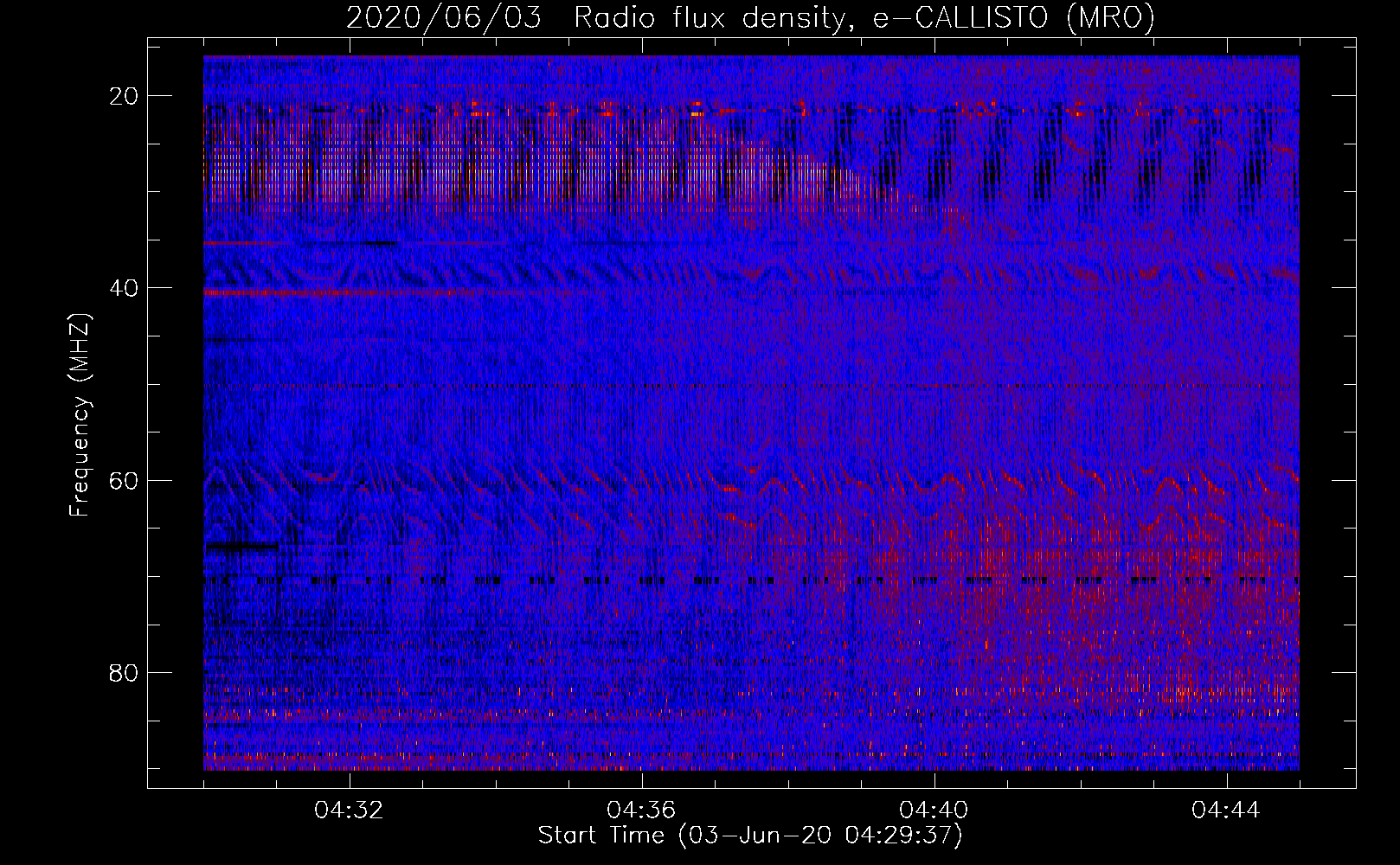This screenshot has width=1400, height=865.
Task: Click the plot title '2020/06/03 Radio flux density'
Action: (750, 18)
